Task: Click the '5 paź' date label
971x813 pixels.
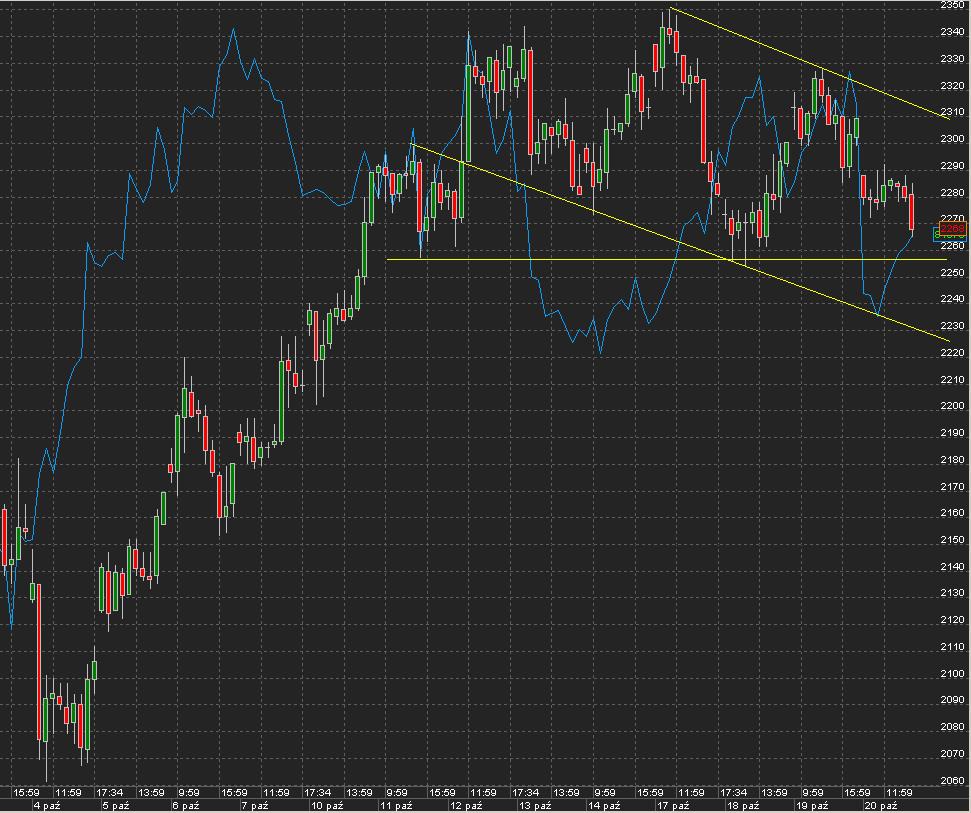Action: 116,806
